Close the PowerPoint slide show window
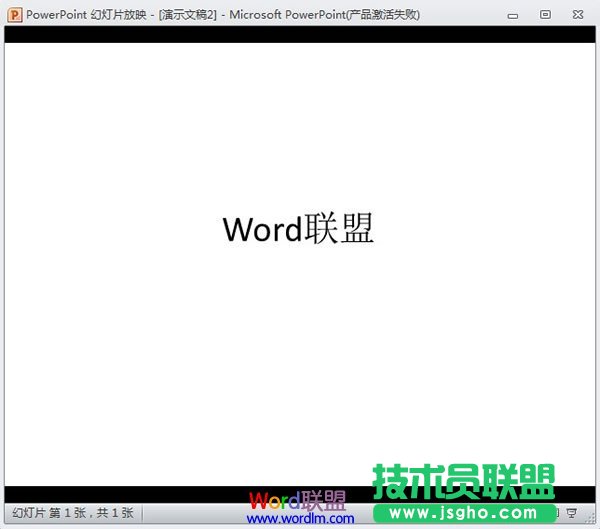This screenshot has width=600, height=529. (578, 15)
